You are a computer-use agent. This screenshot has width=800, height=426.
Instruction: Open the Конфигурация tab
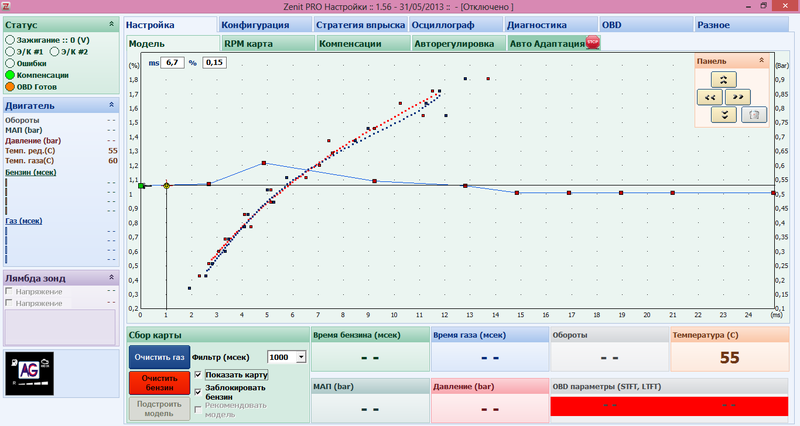pyautogui.click(x=265, y=24)
